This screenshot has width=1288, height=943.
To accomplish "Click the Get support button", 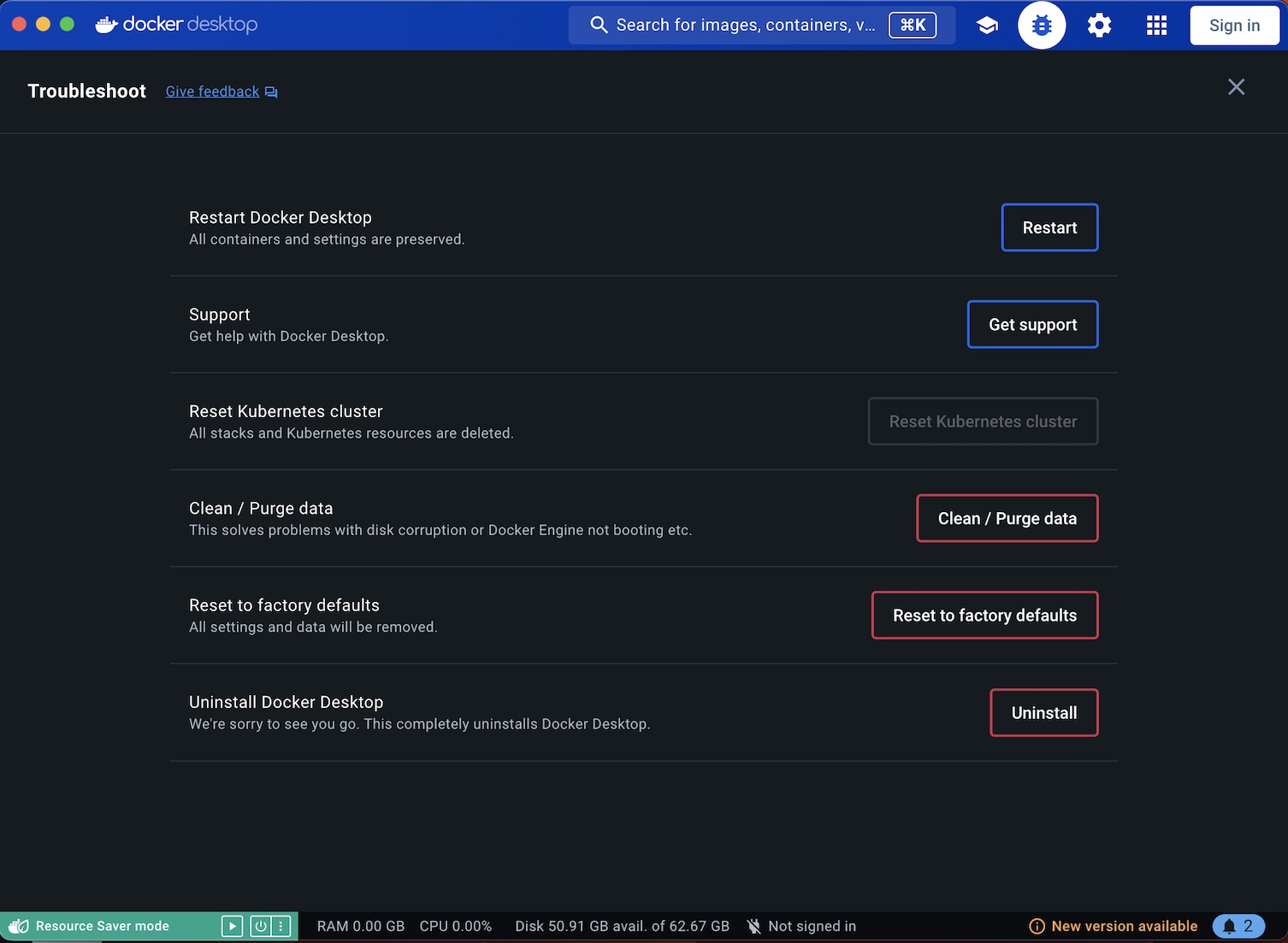I will point(1032,324).
